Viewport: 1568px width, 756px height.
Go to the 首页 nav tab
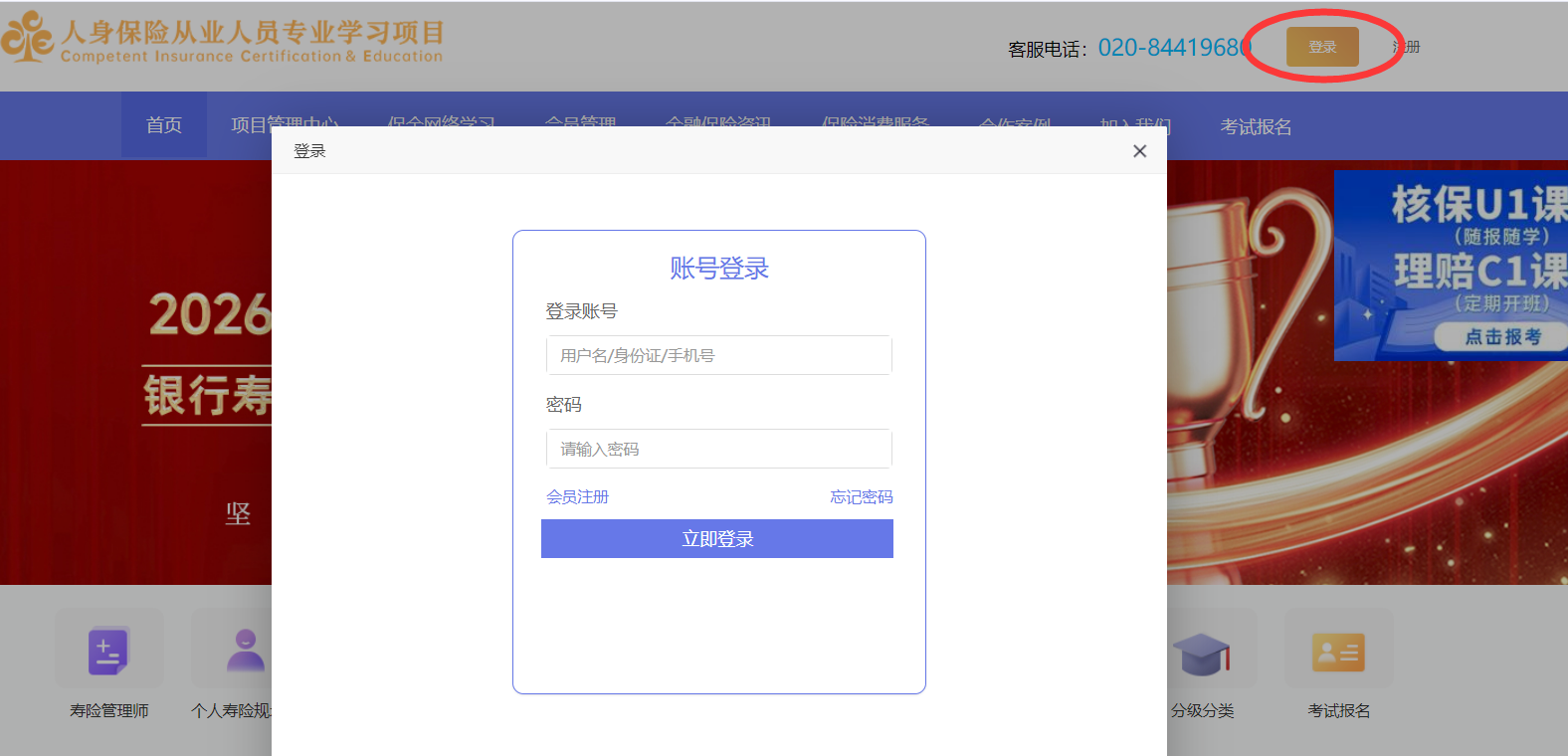(x=164, y=125)
